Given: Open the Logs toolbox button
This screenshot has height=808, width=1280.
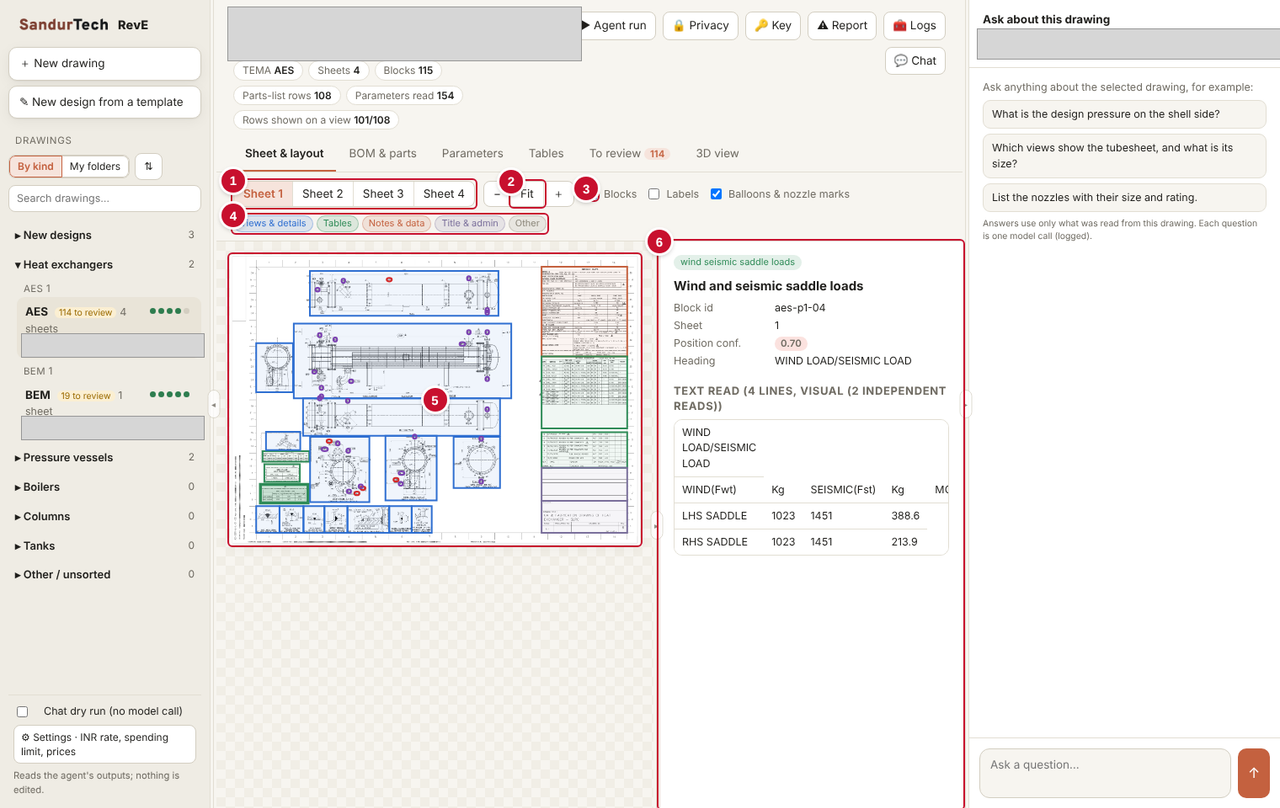Looking at the screenshot, I should [x=914, y=25].
